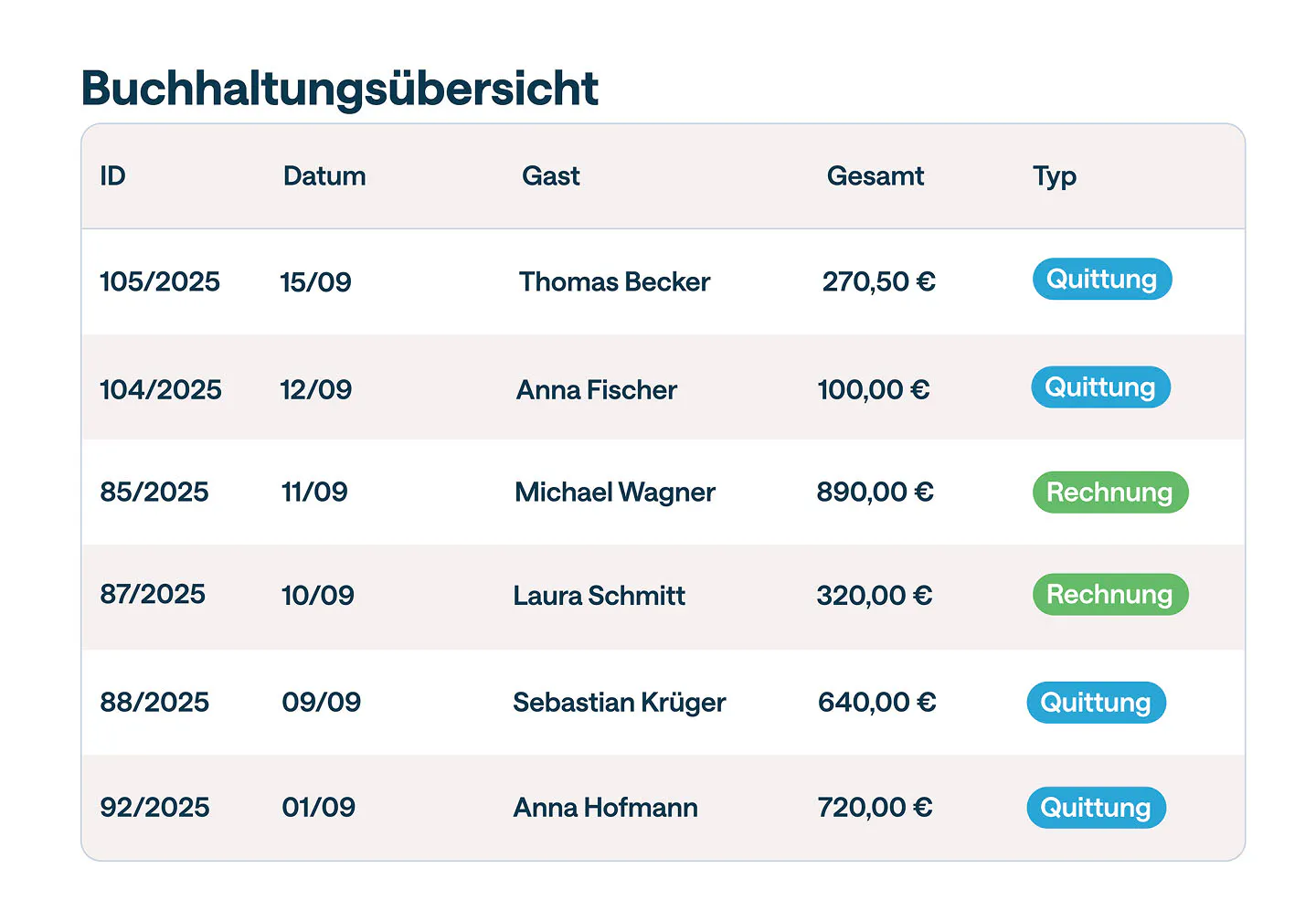This screenshot has width=1316, height=911.
Task: Open entry ID 104/2025
Action: [161, 389]
